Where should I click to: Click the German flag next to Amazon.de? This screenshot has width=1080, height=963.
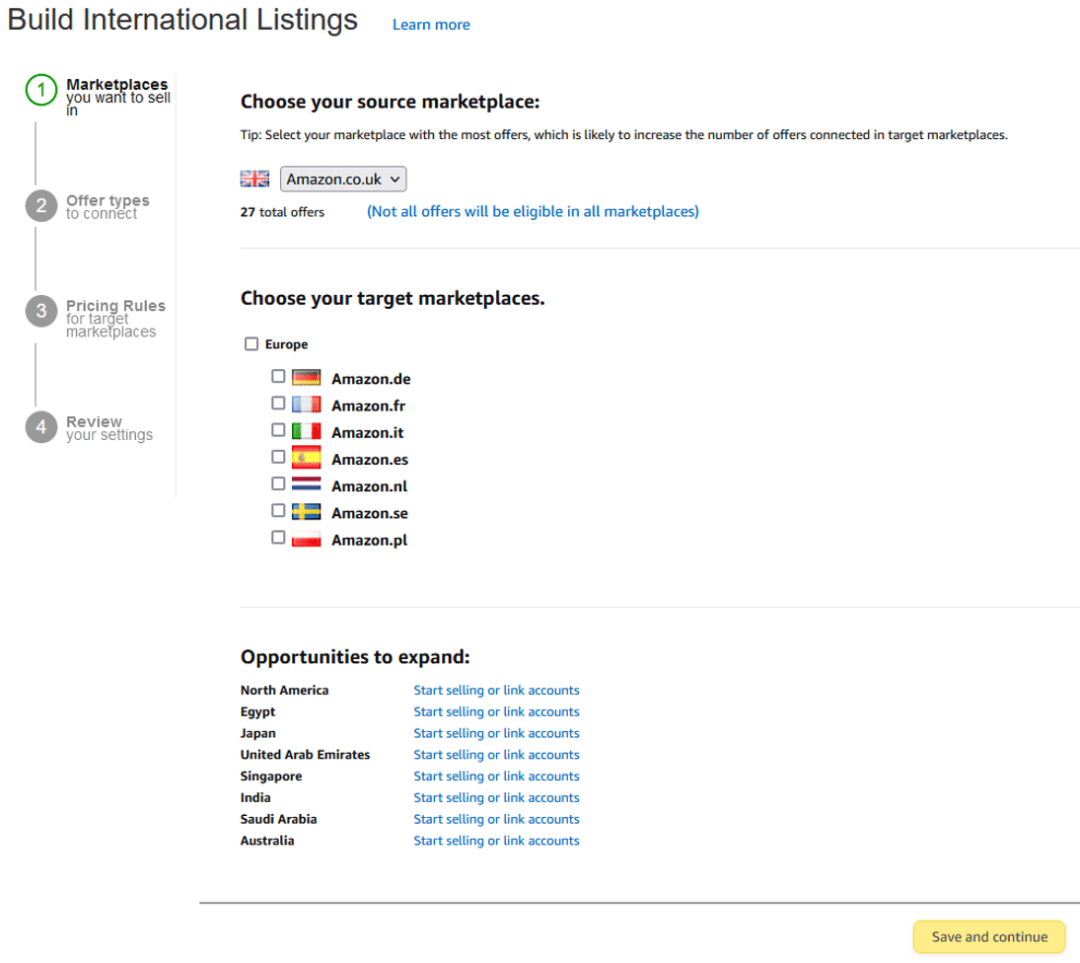pos(306,378)
